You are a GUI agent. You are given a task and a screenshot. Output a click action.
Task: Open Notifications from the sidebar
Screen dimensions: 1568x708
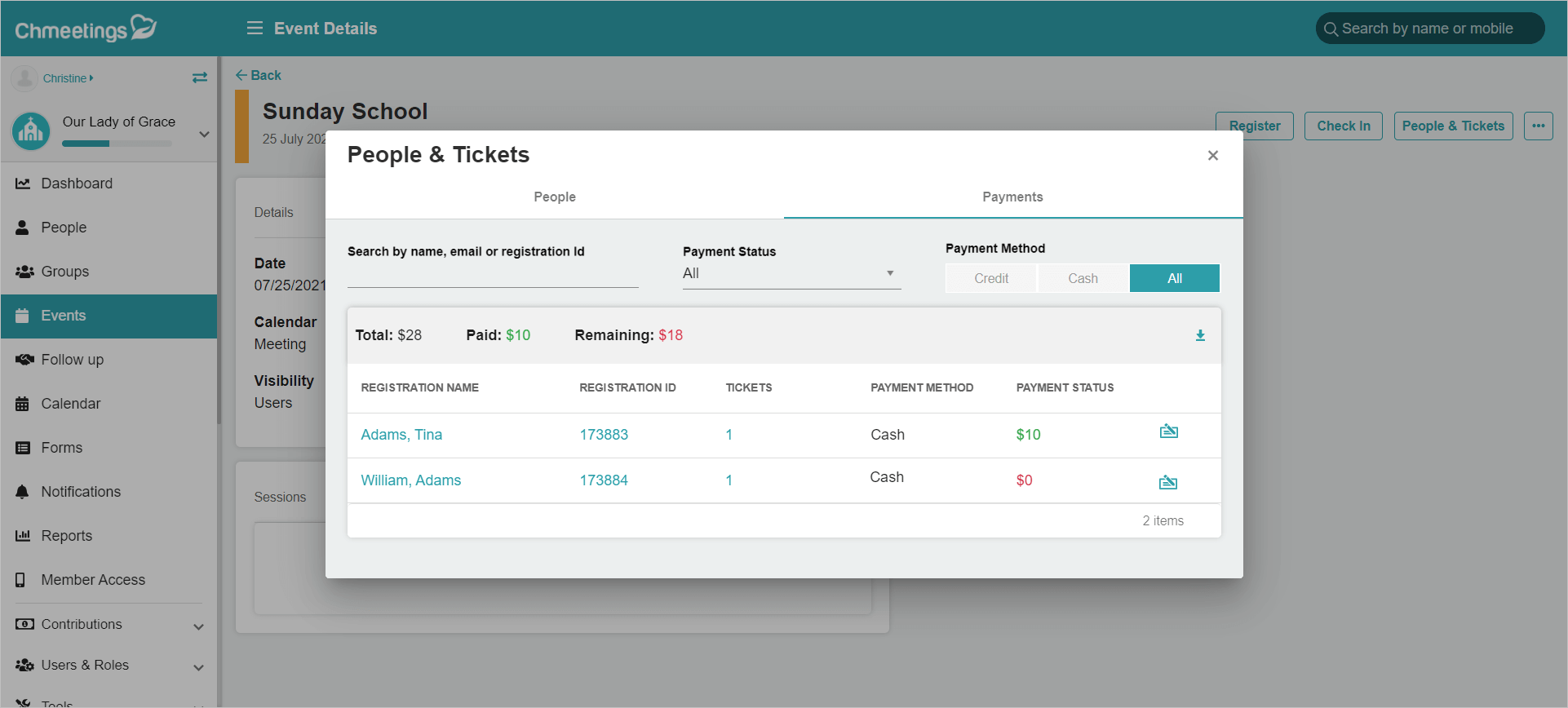click(109, 492)
